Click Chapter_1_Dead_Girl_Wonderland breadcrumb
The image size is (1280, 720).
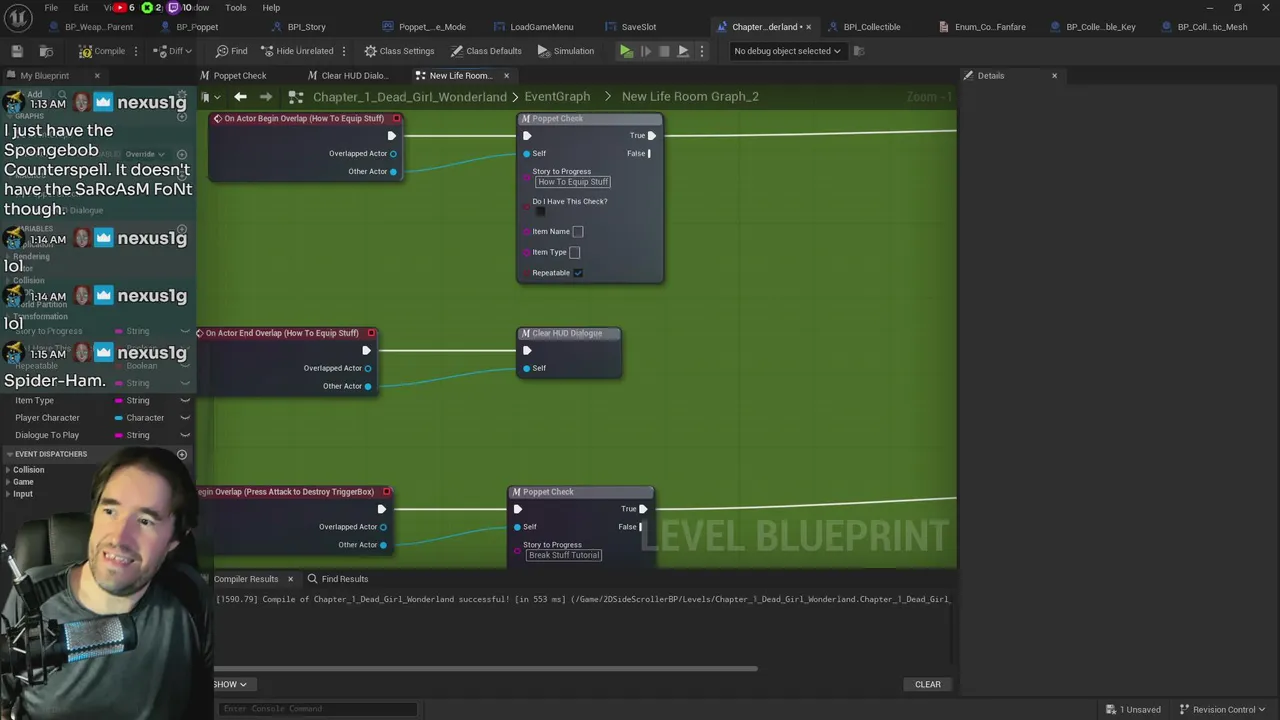pos(410,96)
